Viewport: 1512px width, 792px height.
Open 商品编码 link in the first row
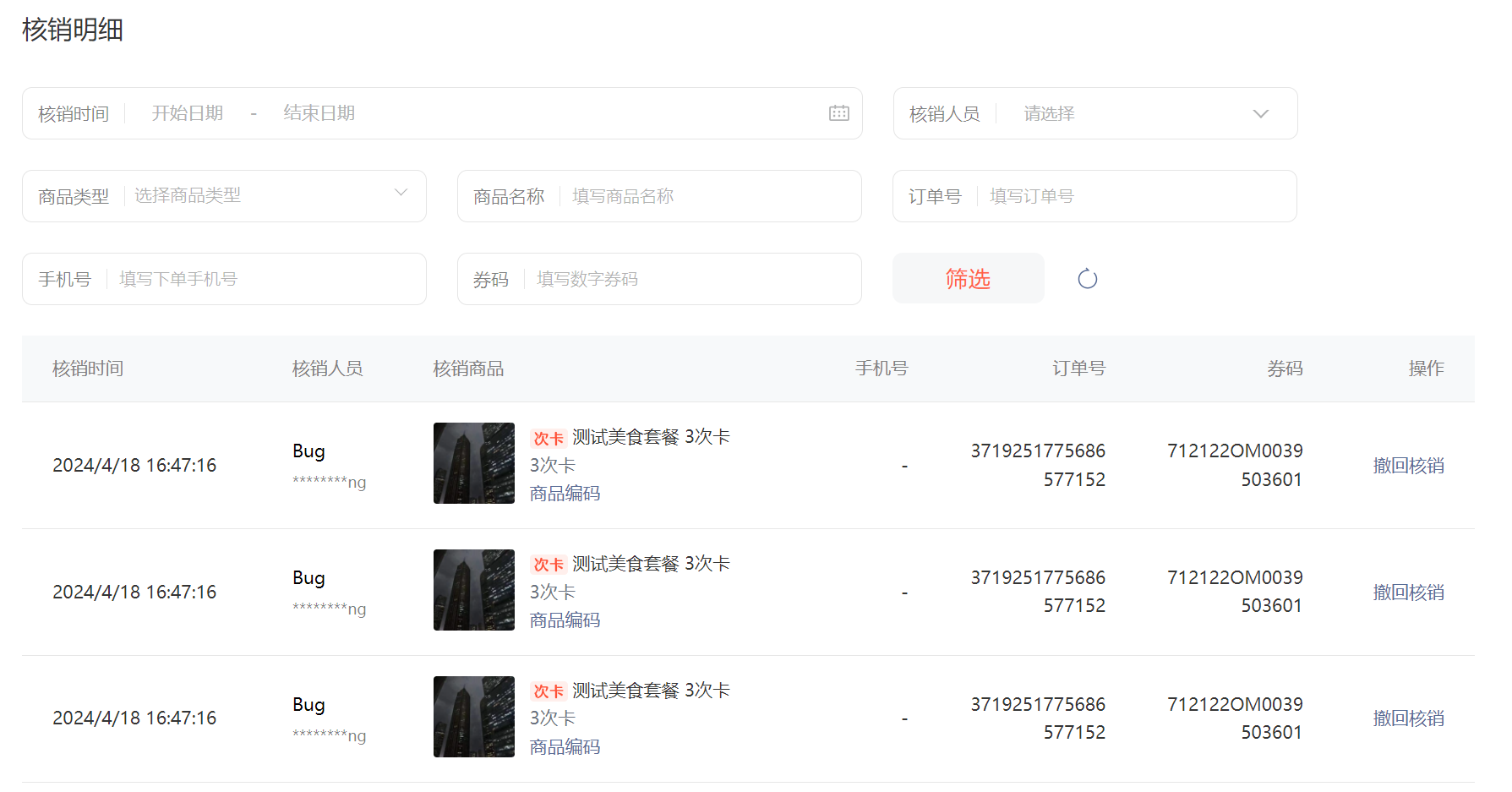point(565,494)
